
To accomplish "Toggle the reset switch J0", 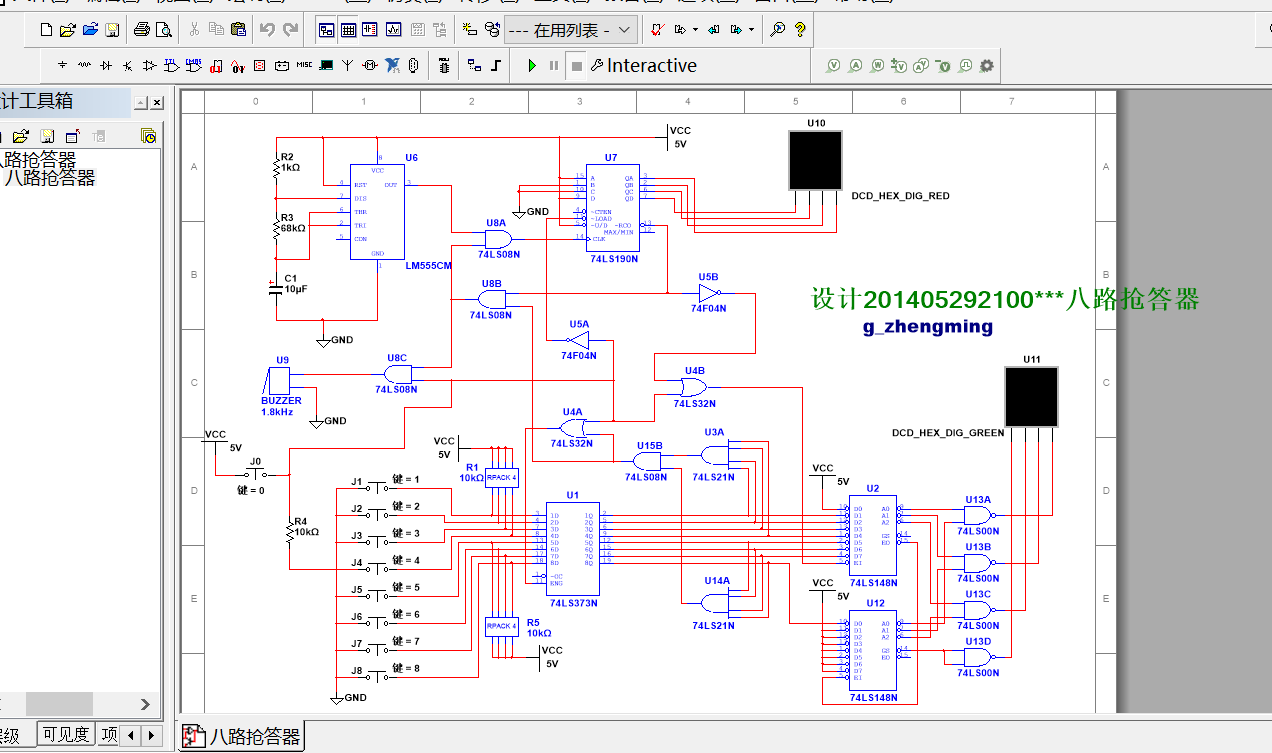I will pos(256,474).
